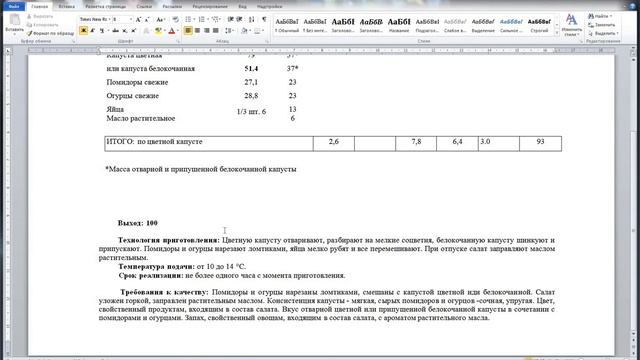Image resolution: width=640 pixels, height=360 pixels.
Task: Apply the Обычный style
Action: point(287,25)
